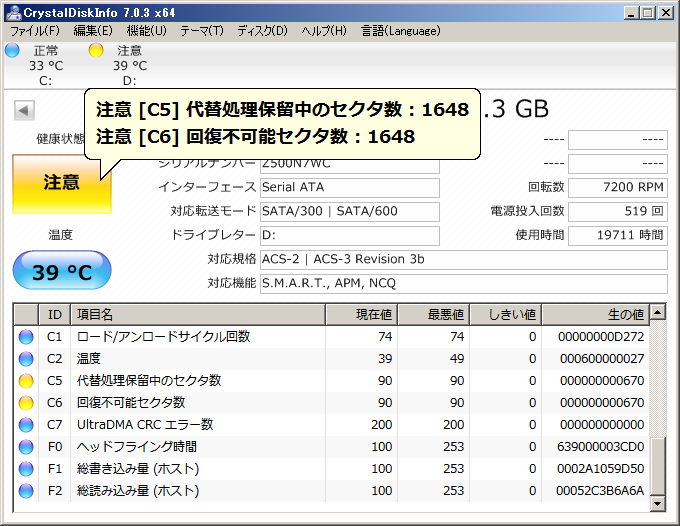This screenshot has height=526, width=680.
Task: Click the 生の値 column header
Action: tap(596, 315)
